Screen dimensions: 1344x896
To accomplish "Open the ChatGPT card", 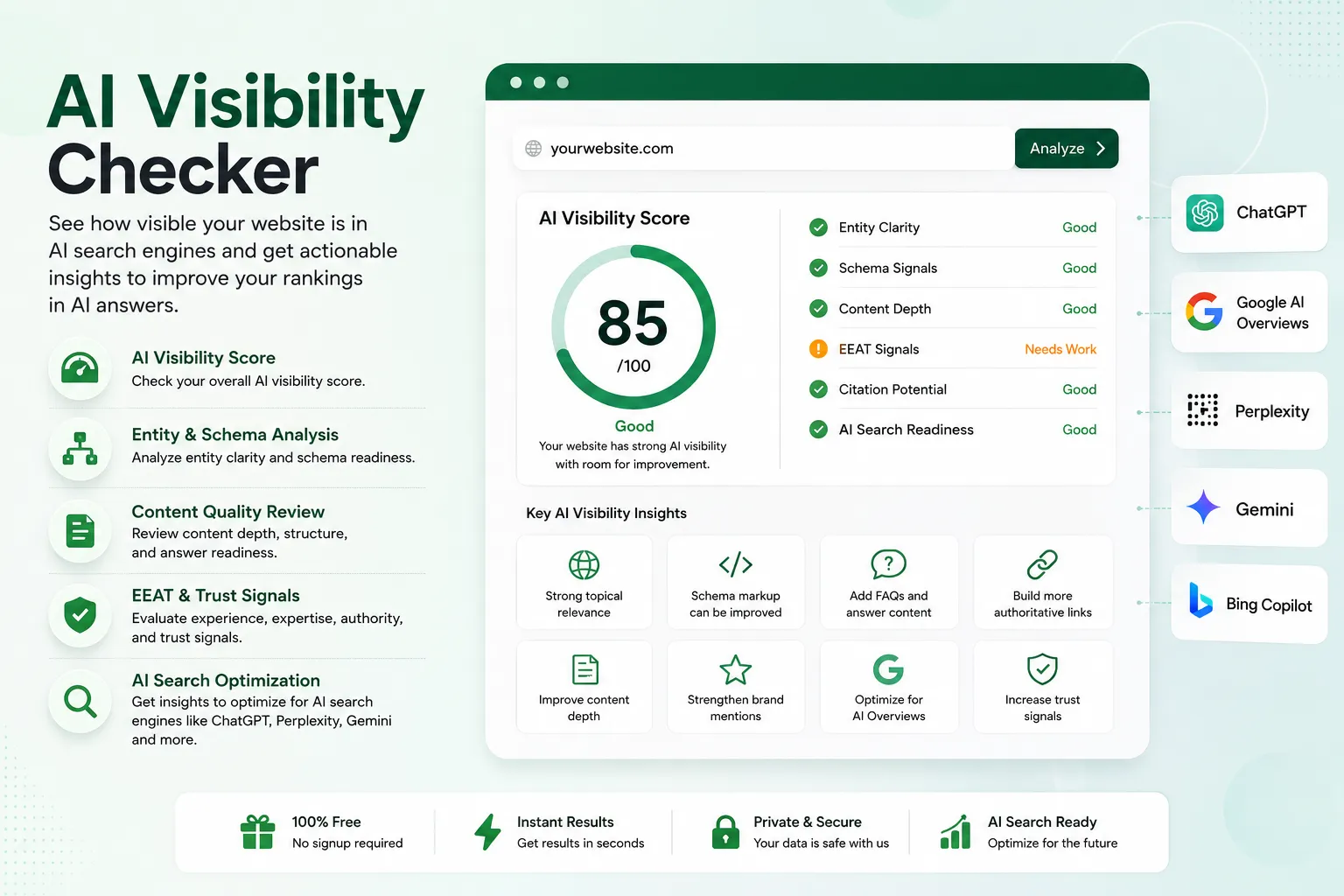I will (1249, 213).
